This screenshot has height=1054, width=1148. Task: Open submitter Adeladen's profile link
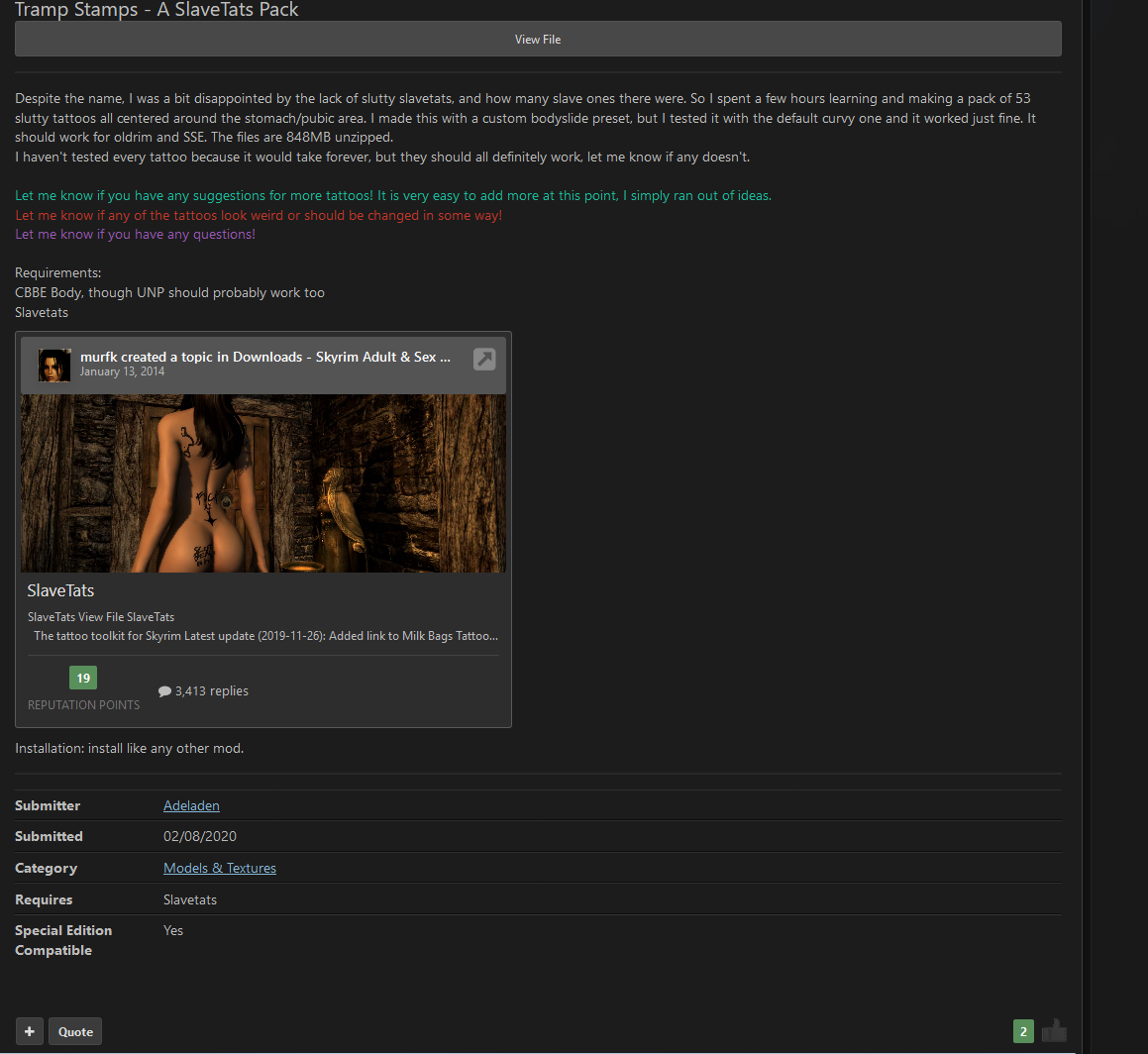pos(191,805)
